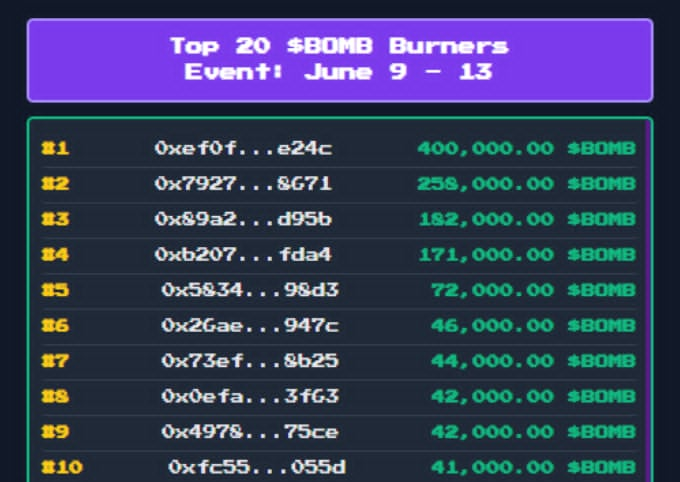Viewport: 680px width, 482px height.
Task: Select rank label #1
Action: pos(55,148)
